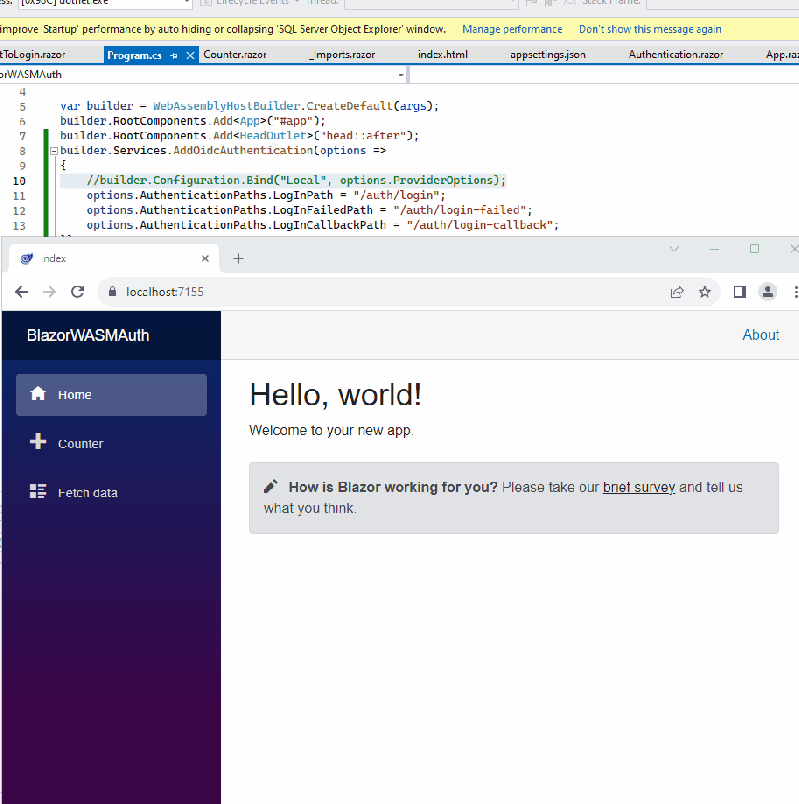Navigate to Counter page
The image size is (799, 804).
pos(111,444)
